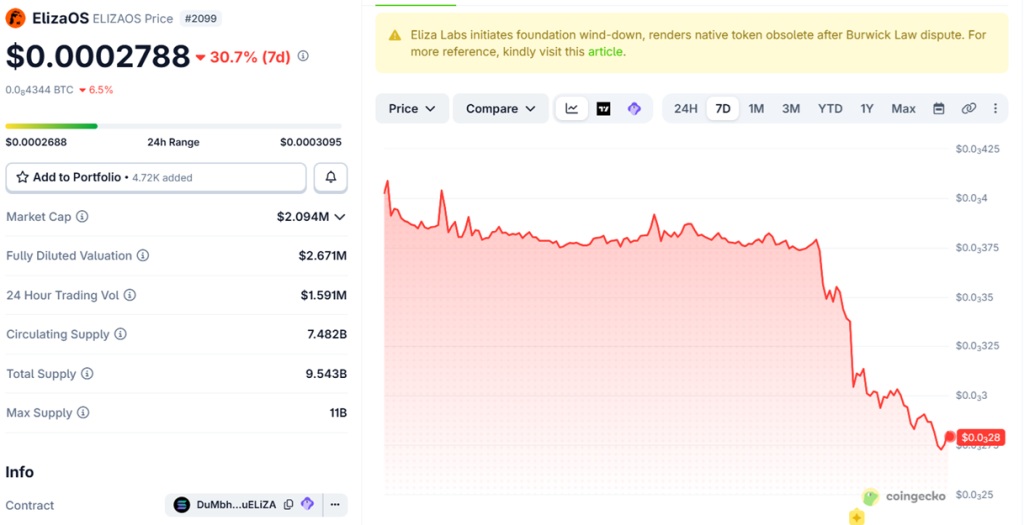Viewport: 1024px width, 525px height.
Task: Click the 9.543B total supply value
Action: [x=327, y=374]
